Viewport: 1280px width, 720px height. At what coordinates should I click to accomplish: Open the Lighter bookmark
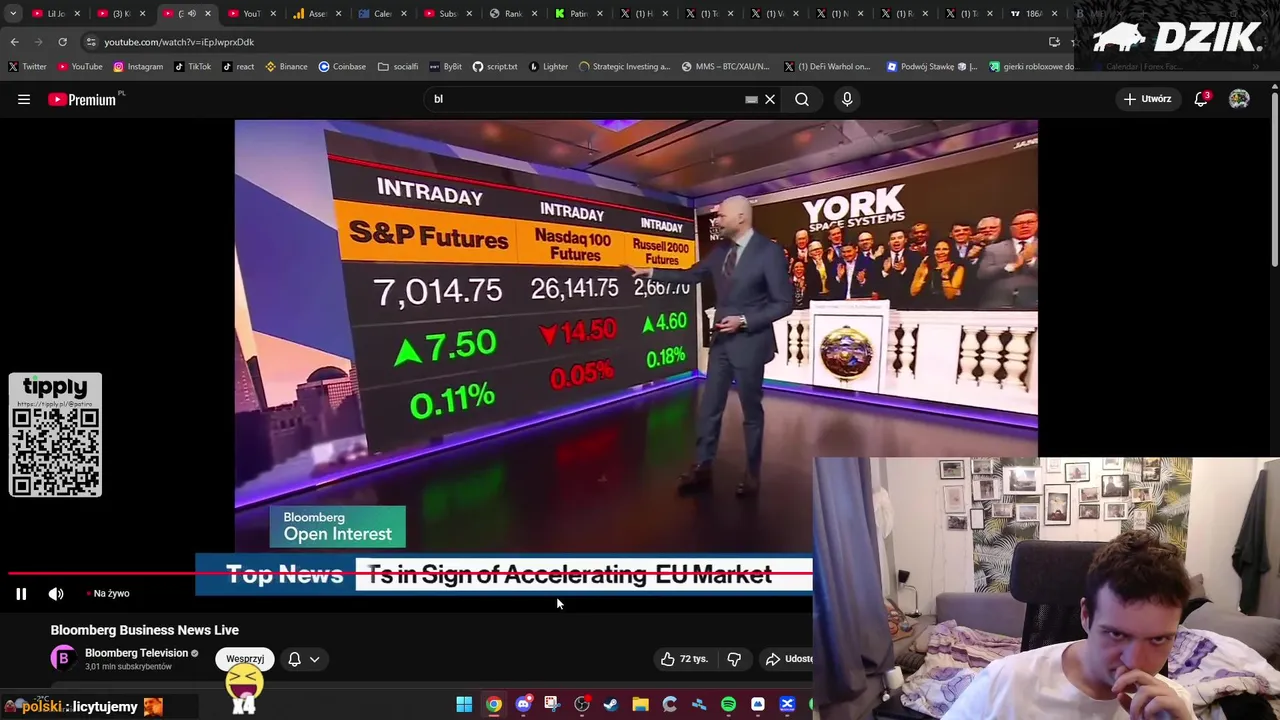[549, 67]
